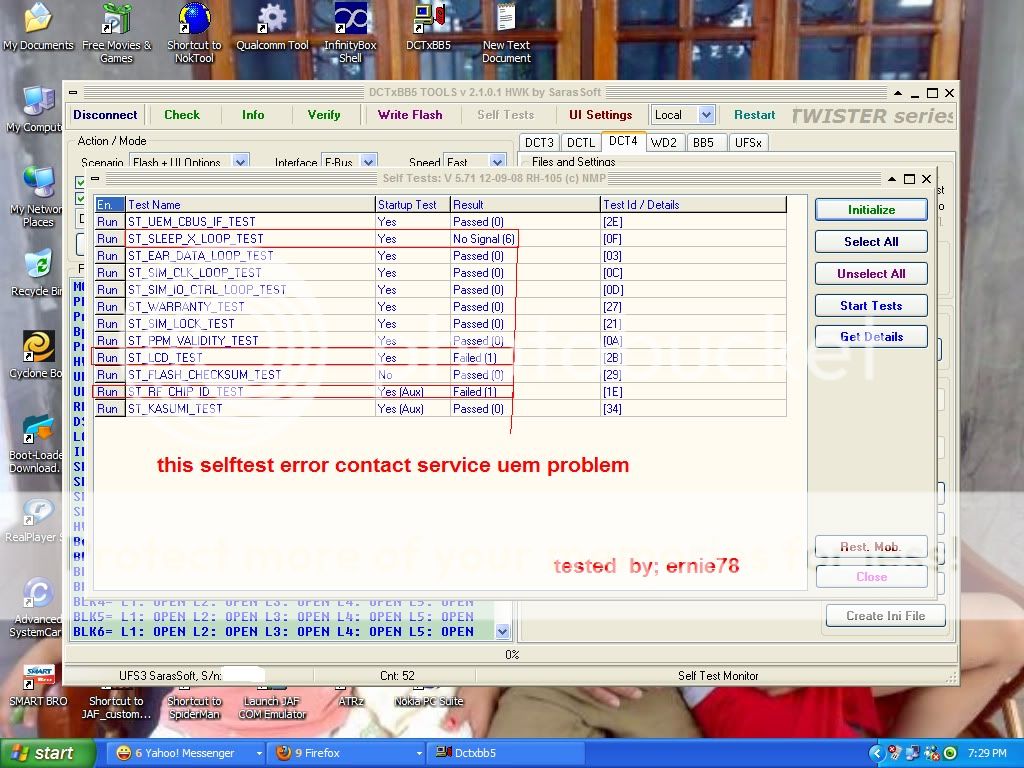Click the Get Details button
The width and height of the screenshot is (1024, 768).
click(x=871, y=337)
